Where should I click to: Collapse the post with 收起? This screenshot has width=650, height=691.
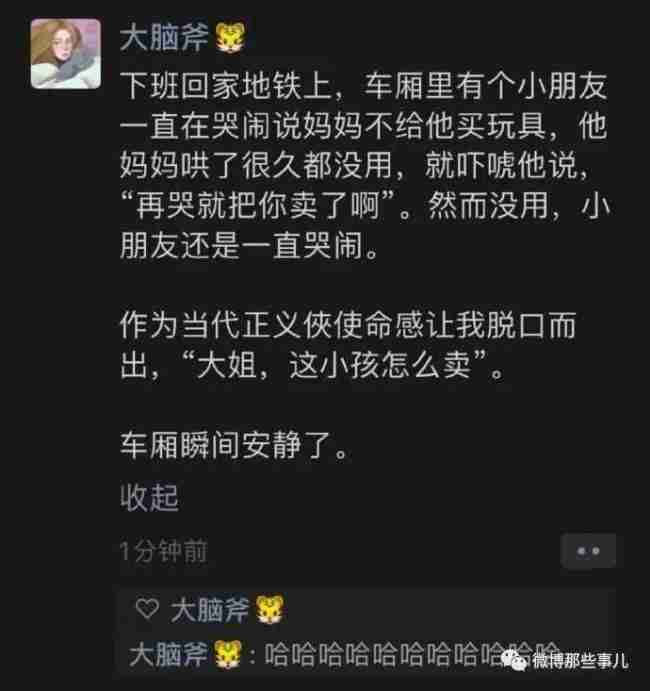[149, 498]
